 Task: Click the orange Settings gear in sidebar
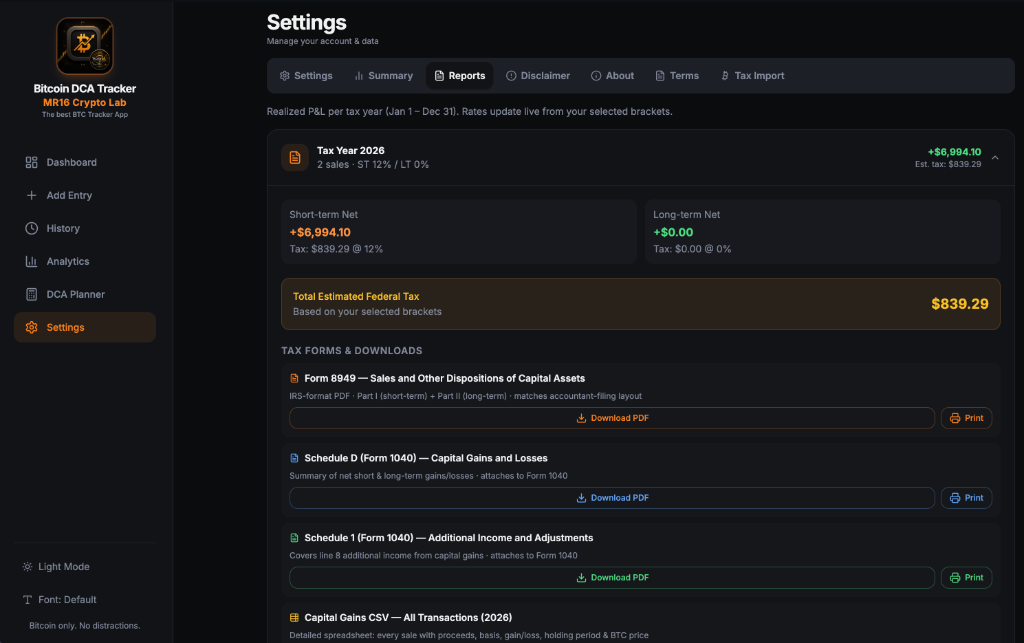click(31, 327)
